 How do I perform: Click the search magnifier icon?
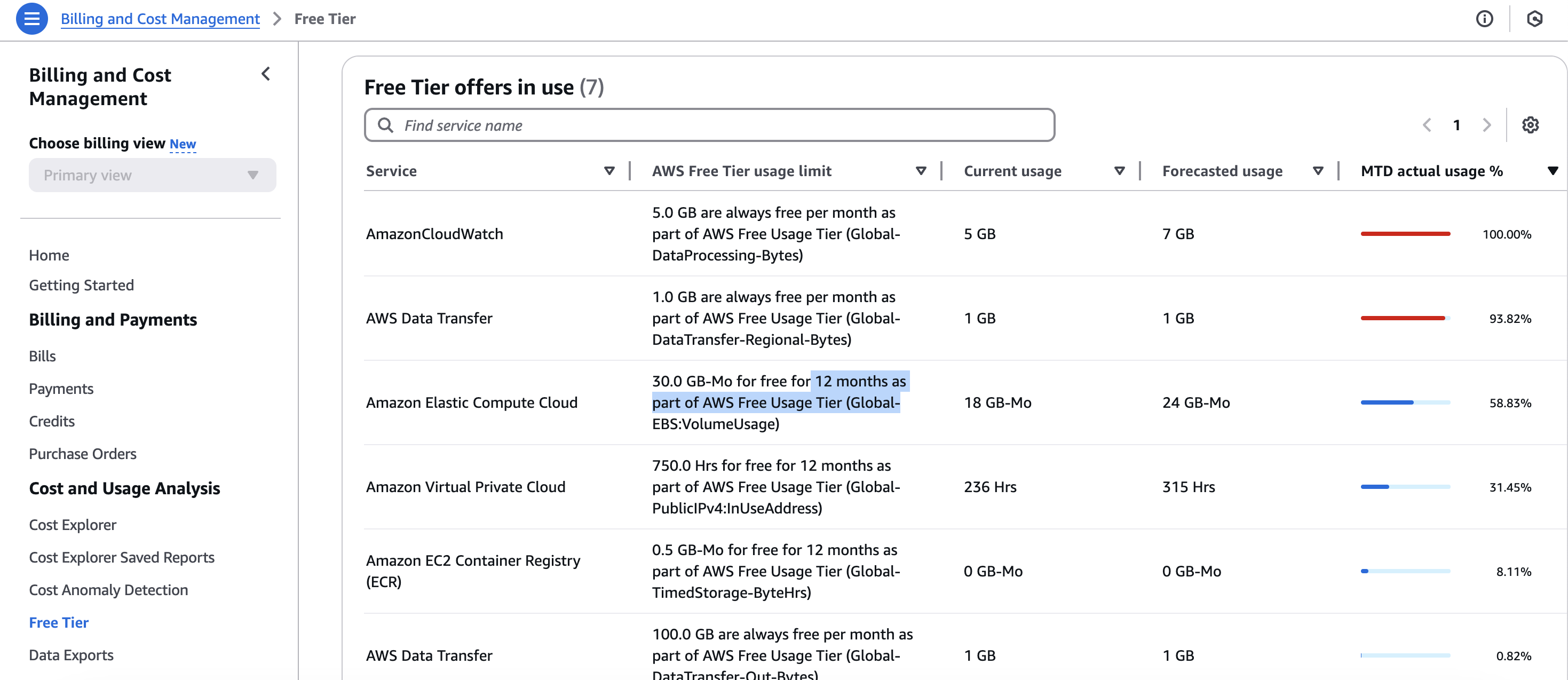pyautogui.click(x=385, y=125)
